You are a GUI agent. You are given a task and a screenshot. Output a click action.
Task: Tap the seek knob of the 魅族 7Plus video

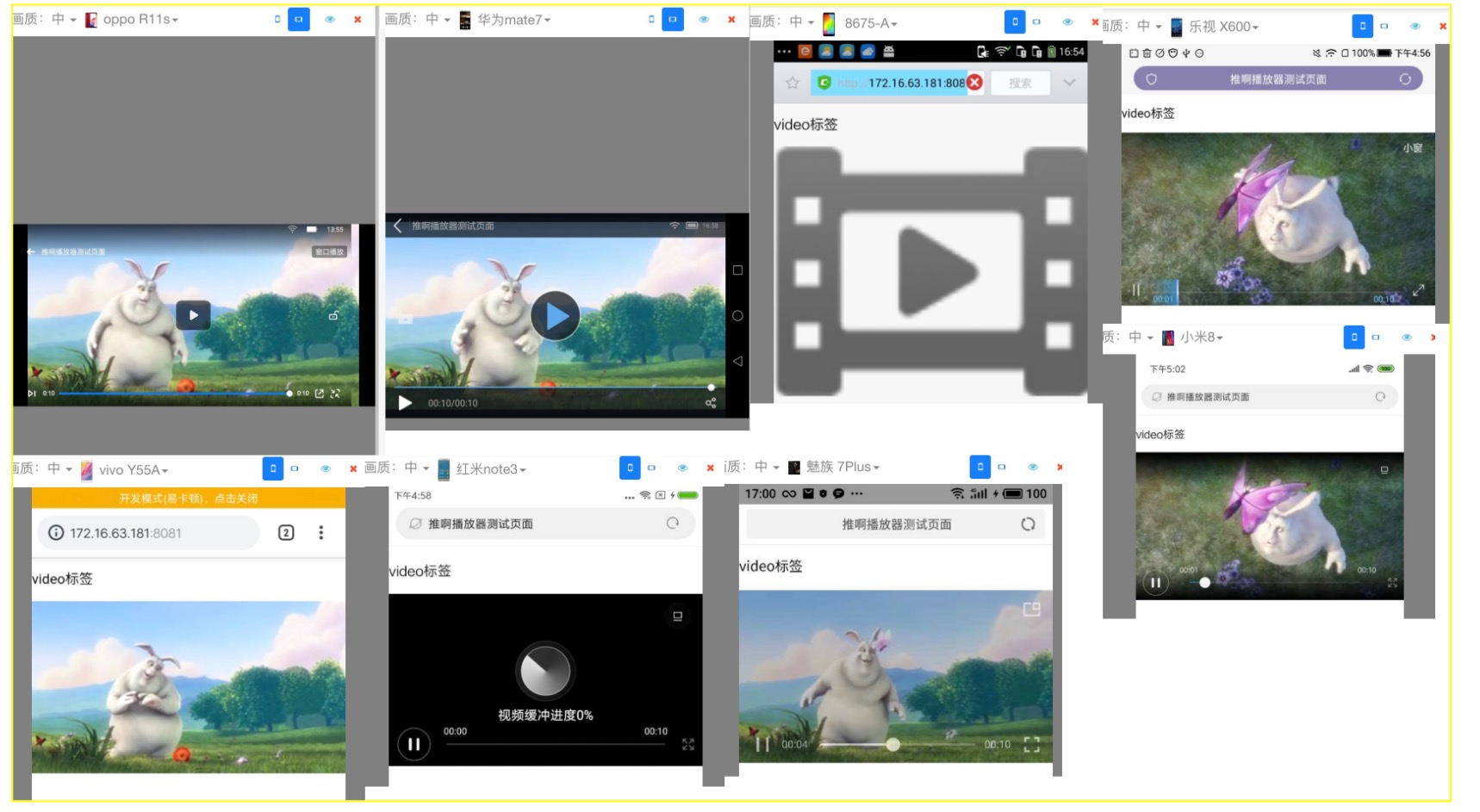click(x=892, y=745)
